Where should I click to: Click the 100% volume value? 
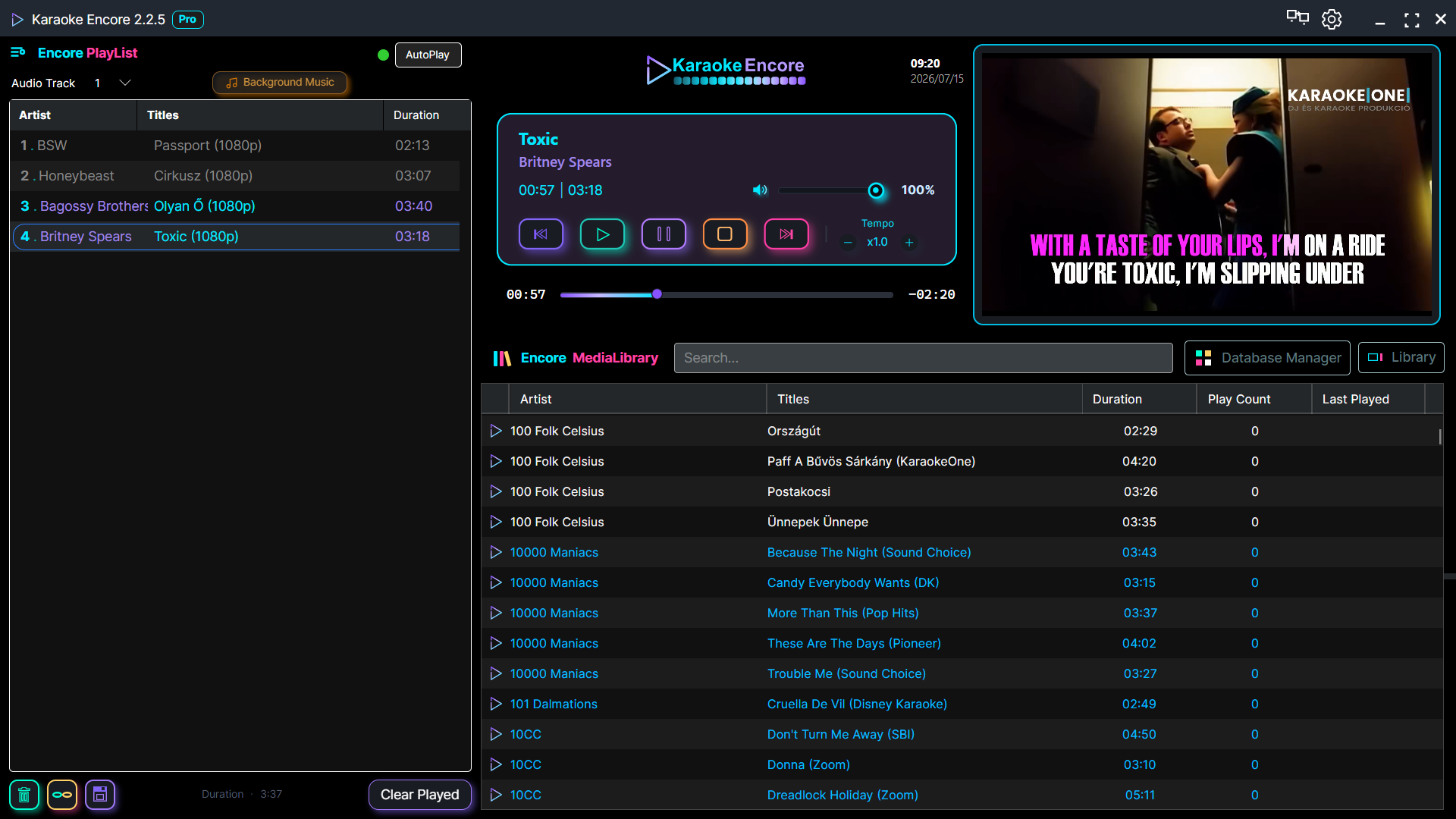click(918, 190)
